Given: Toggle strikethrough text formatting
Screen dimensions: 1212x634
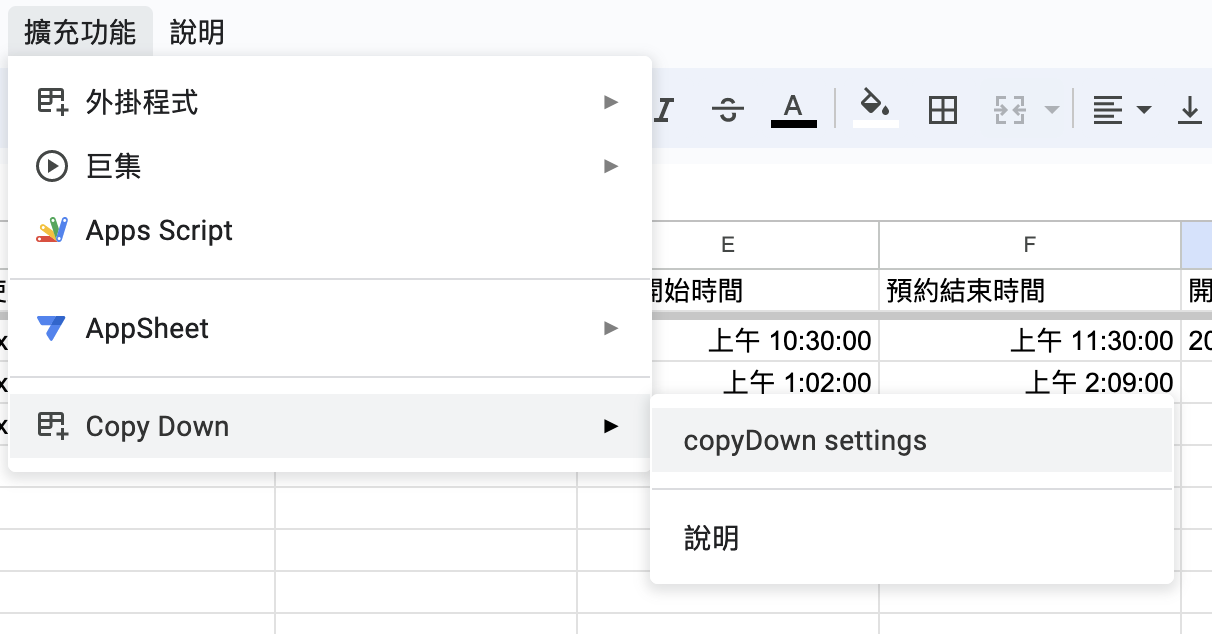Looking at the screenshot, I should coord(729,109).
